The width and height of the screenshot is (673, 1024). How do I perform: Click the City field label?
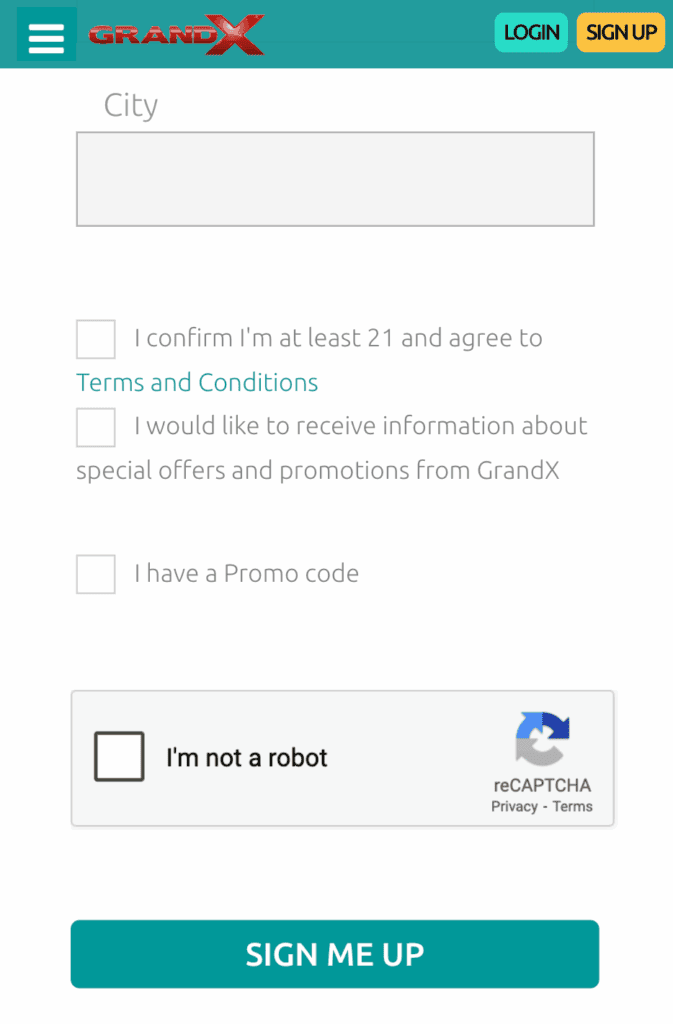tap(131, 105)
